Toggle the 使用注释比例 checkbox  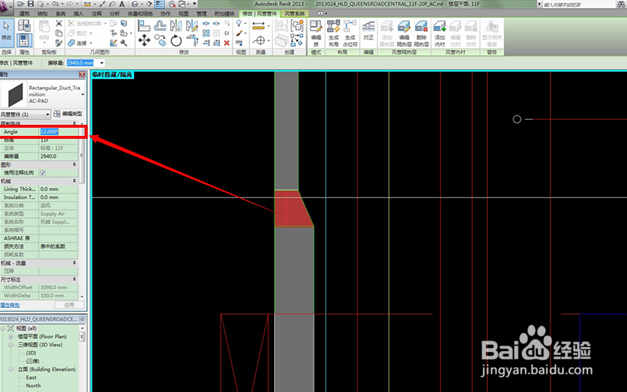click(x=43, y=173)
